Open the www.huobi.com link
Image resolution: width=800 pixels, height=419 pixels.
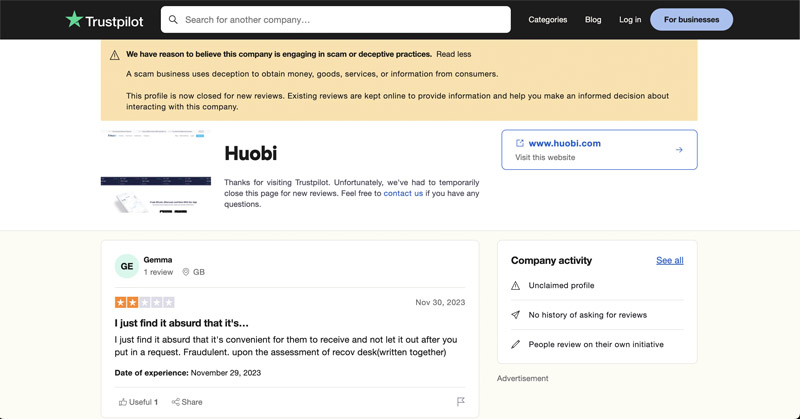tap(564, 143)
